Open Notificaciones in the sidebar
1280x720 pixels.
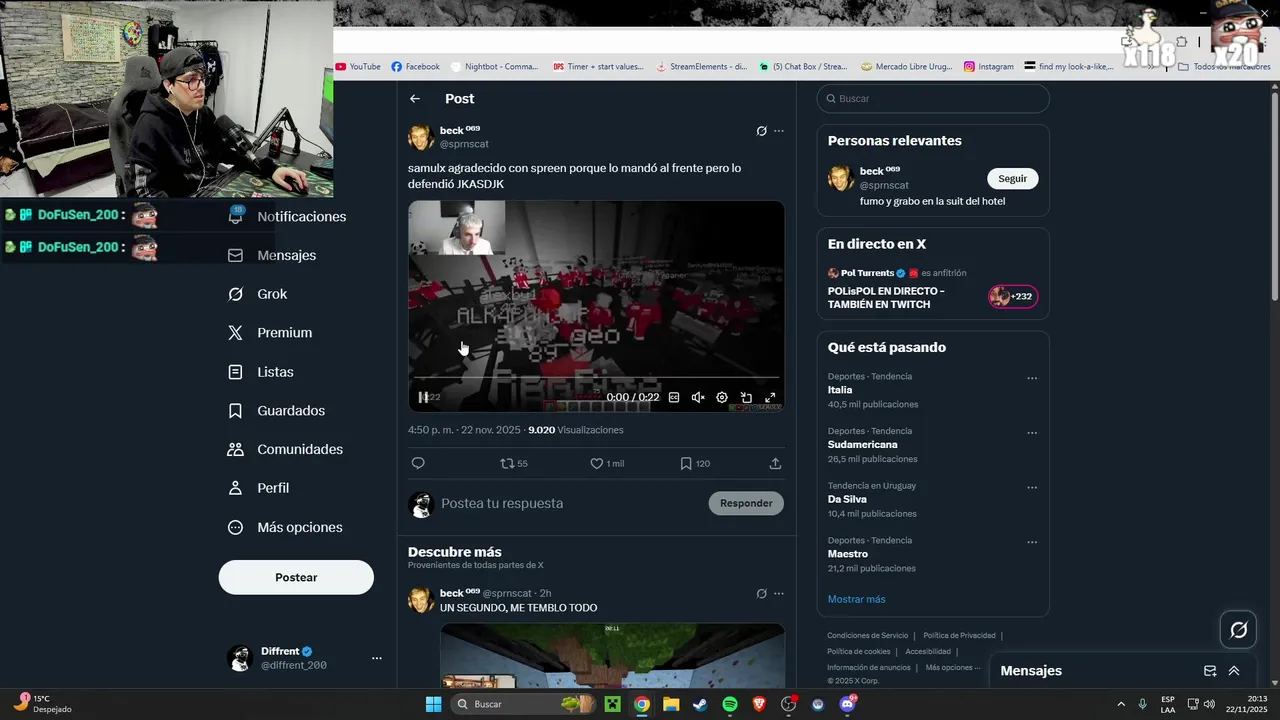point(286,217)
